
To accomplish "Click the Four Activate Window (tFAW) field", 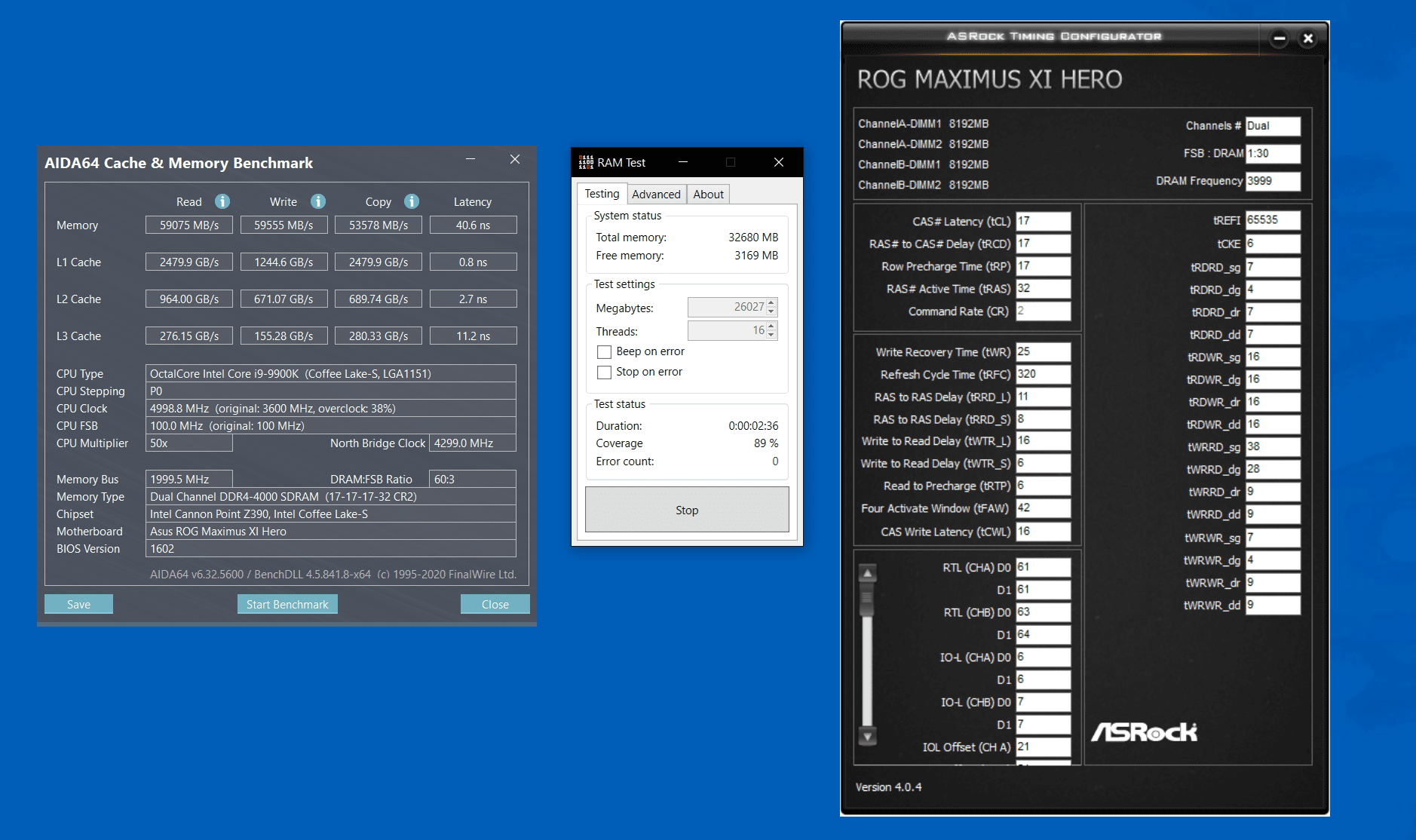I will tap(1043, 508).
